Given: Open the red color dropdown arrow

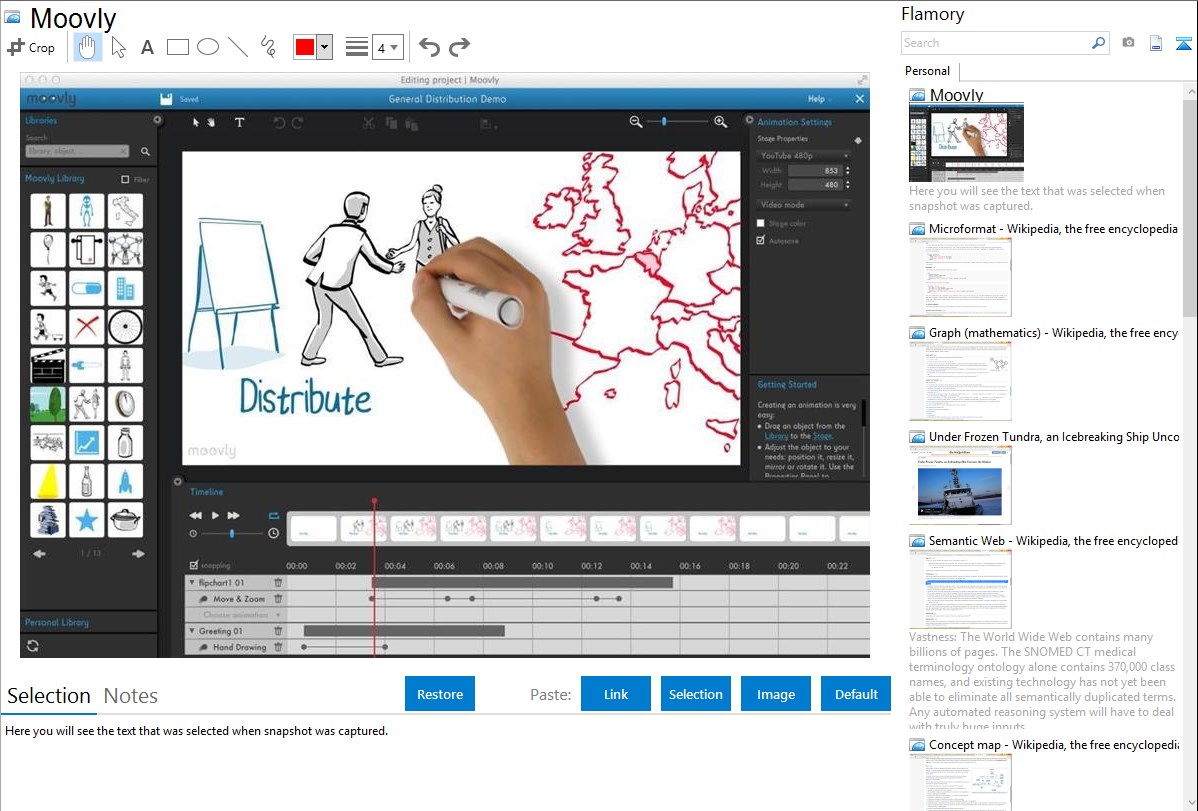Looking at the screenshot, I should pos(324,47).
